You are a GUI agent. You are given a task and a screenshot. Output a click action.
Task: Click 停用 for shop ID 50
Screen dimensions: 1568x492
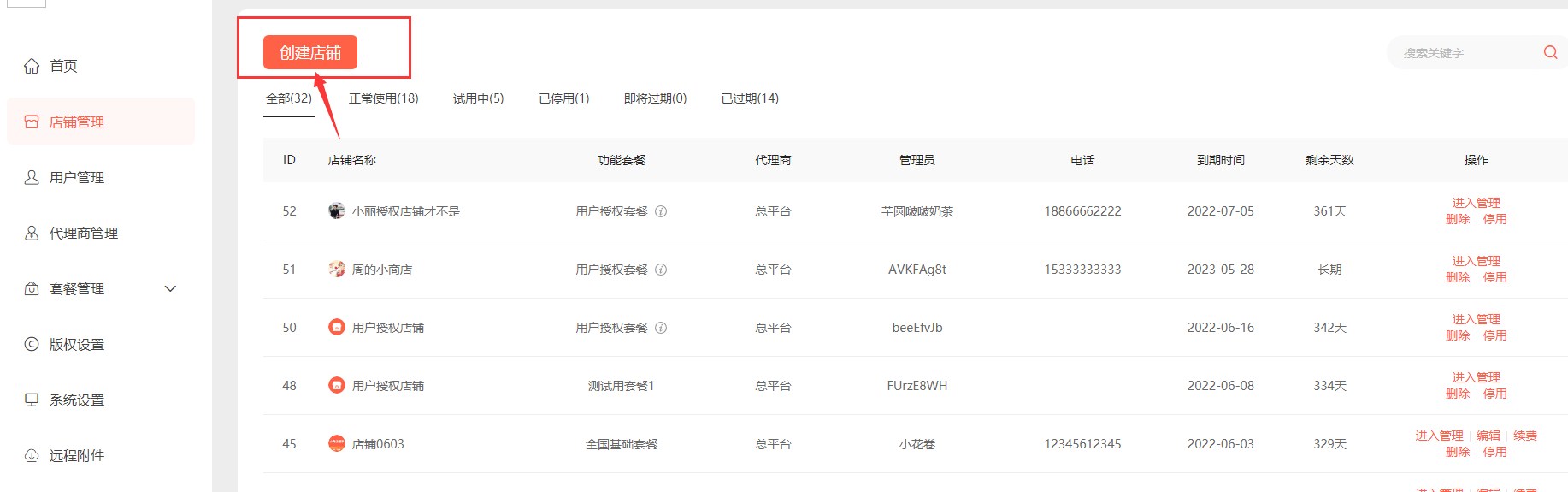click(1495, 335)
